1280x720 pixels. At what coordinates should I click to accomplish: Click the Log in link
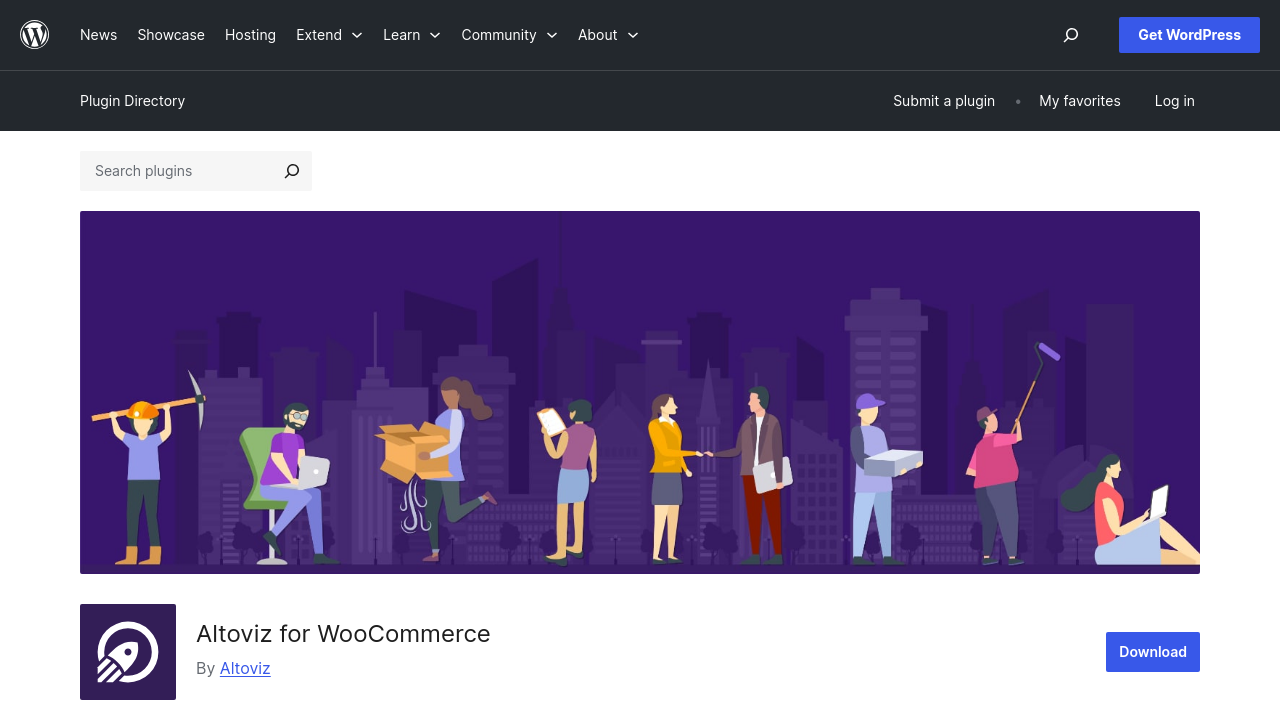tap(1174, 101)
